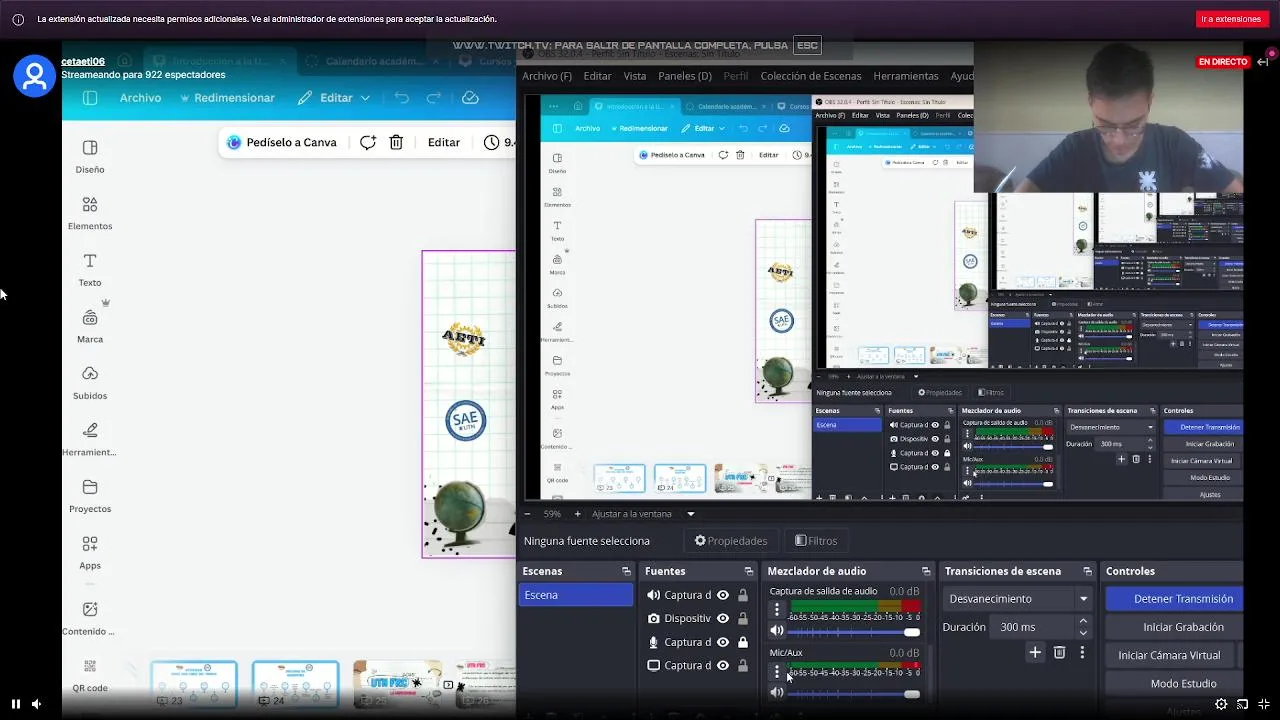The height and width of the screenshot is (720, 1280).
Task: Click the cloud save status icon
Action: click(x=470, y=98)
